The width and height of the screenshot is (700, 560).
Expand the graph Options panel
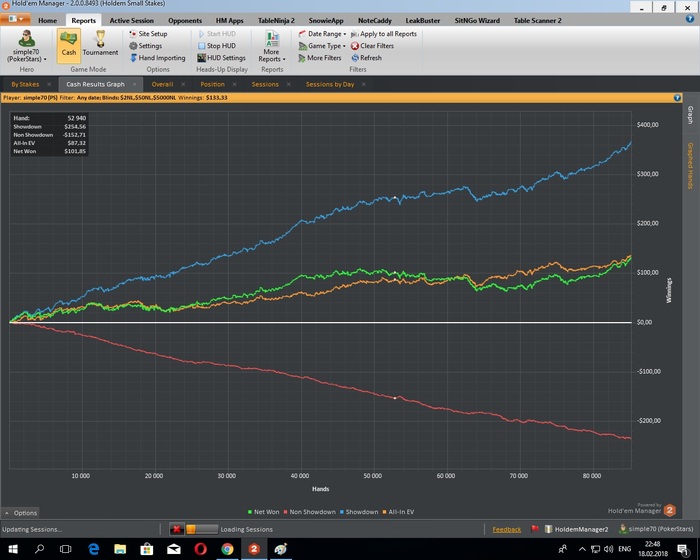tap(21, 513)
